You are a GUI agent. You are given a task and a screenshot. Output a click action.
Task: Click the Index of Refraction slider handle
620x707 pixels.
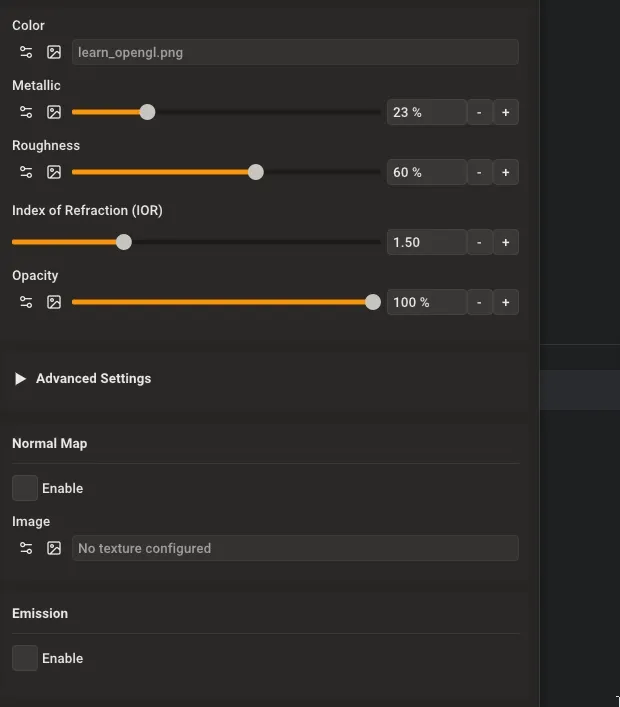(124, 242)
